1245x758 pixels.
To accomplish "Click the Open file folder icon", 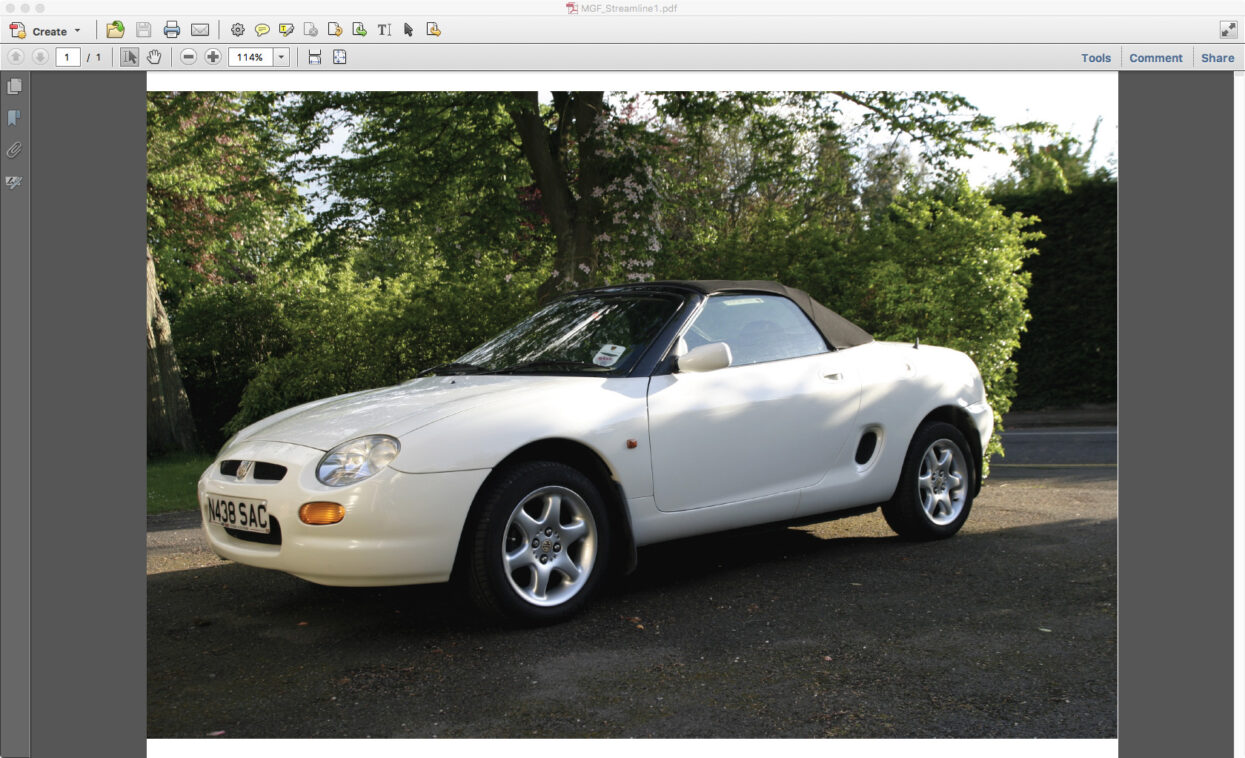I will click(116, 30).
